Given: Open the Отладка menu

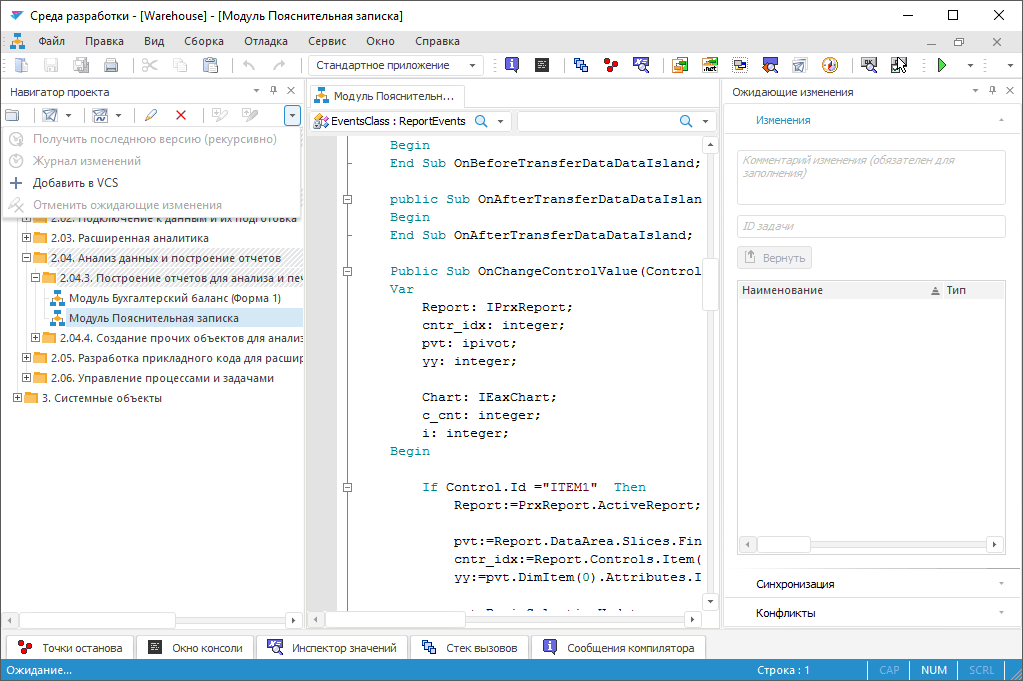Looking at the screenshot, I should click(265, 41).
